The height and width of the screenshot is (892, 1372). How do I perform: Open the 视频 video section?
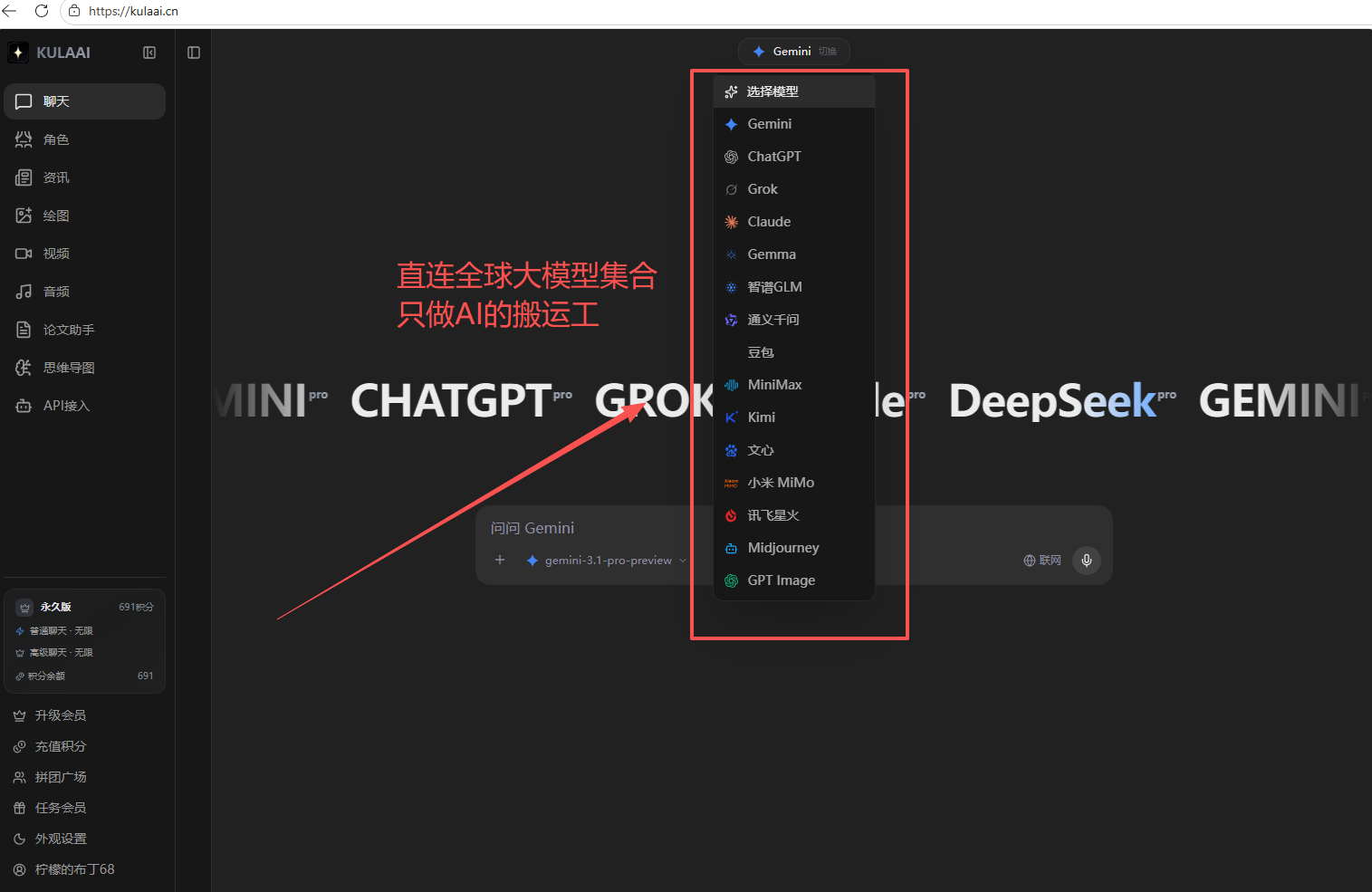[x=84, y=254]
